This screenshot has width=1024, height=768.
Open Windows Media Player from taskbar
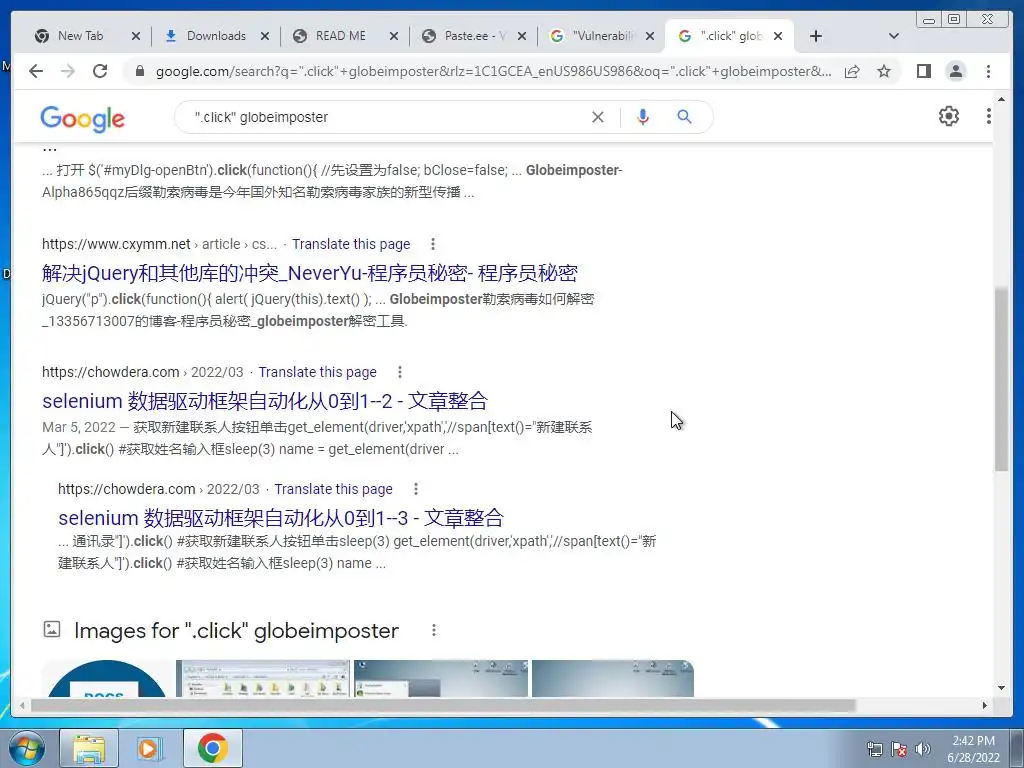click(x=150, y=748)
